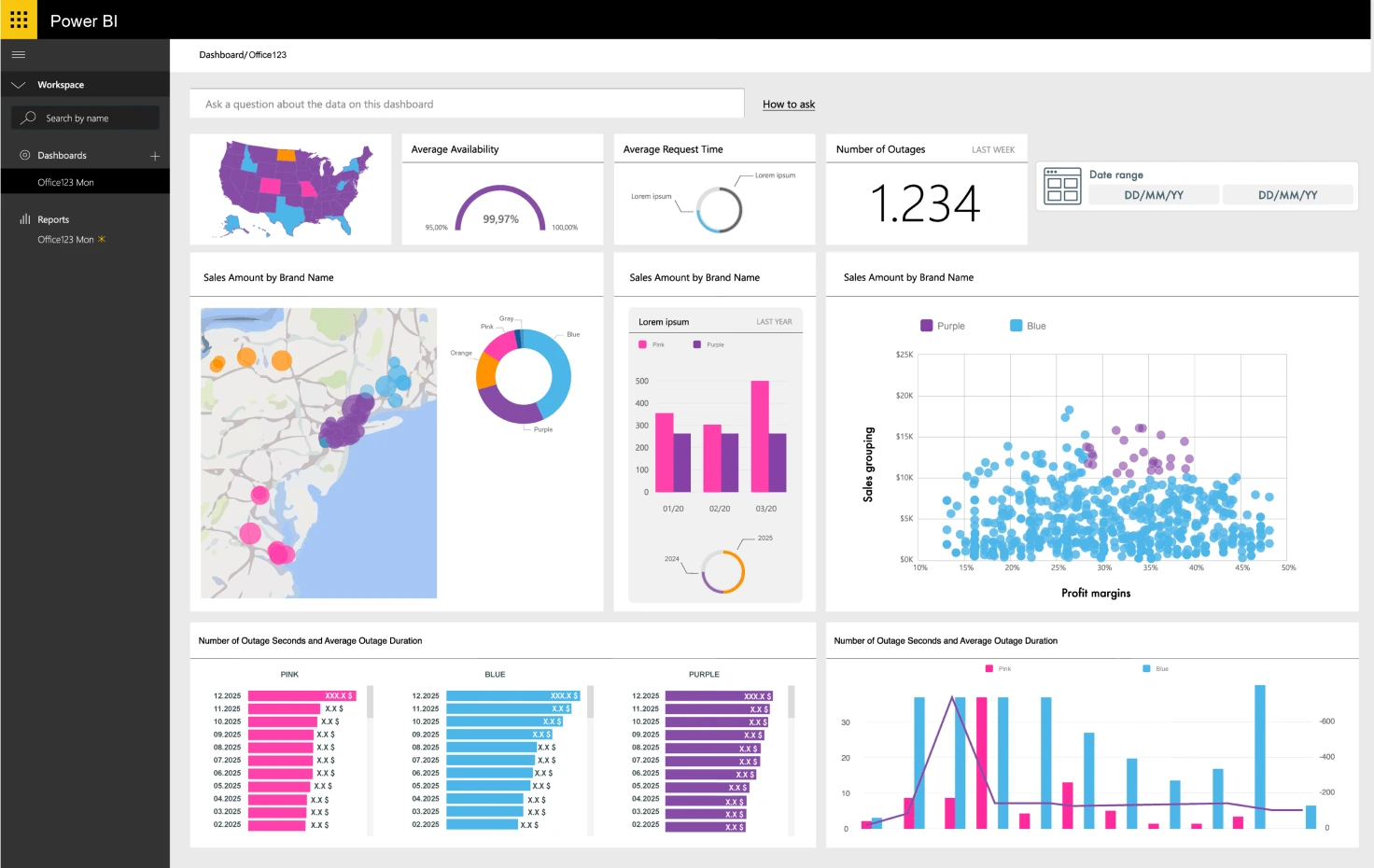This screenshot has width=1374, height=868.
Task: Click the How to ask link
Action: [788, 104]
